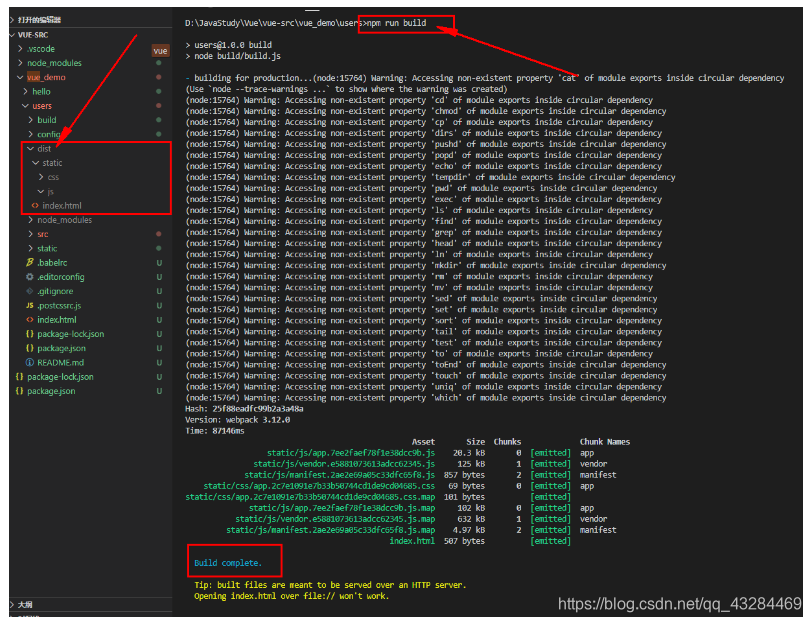Expand node_modules folder under VUE-SRC
Viewport: 812px width, 623px height.
click(x=20, y=63)
